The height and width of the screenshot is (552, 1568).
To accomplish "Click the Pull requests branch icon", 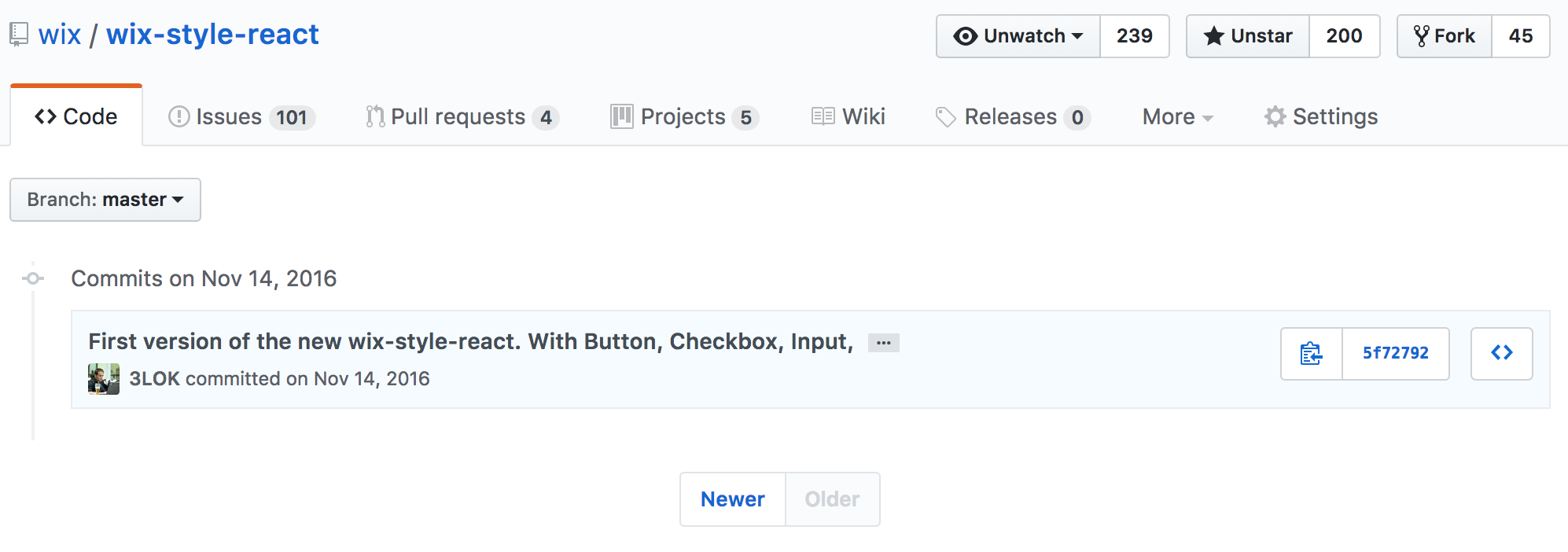I will (375, 116).
